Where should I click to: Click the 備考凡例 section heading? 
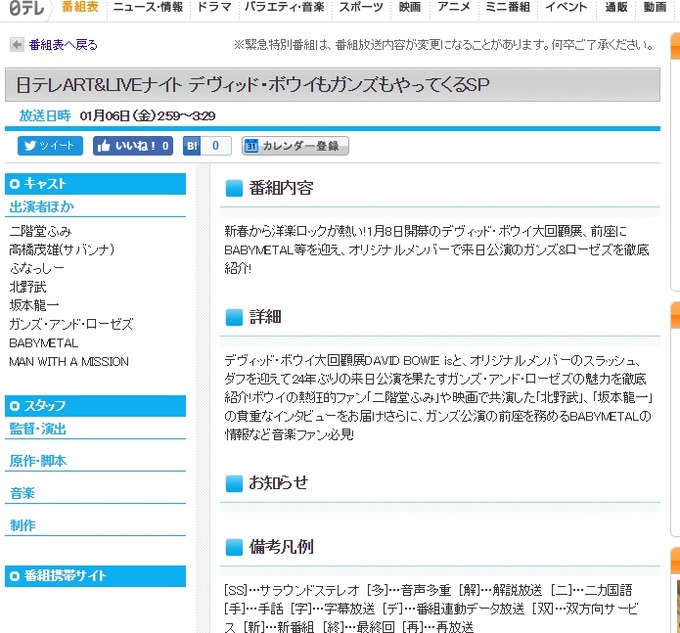tap(281, 547)
